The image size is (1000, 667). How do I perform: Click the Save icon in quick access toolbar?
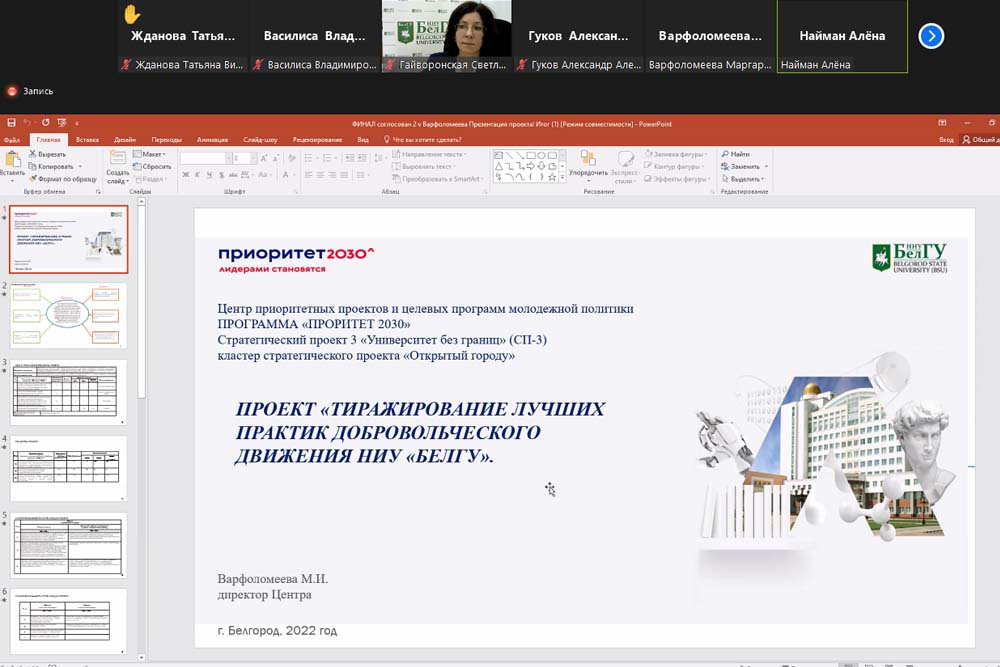[x=11, y=123]
